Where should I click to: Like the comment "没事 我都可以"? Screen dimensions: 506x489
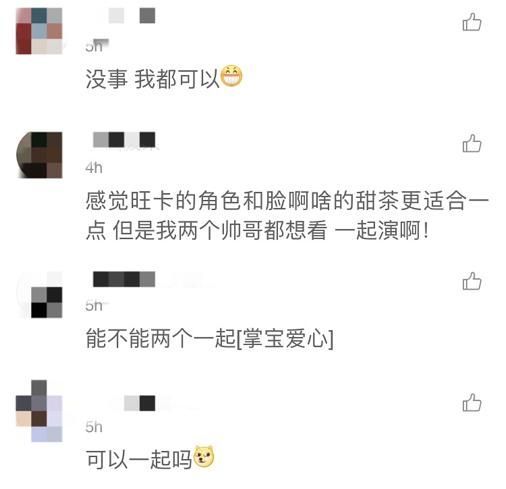pos(472,22)
